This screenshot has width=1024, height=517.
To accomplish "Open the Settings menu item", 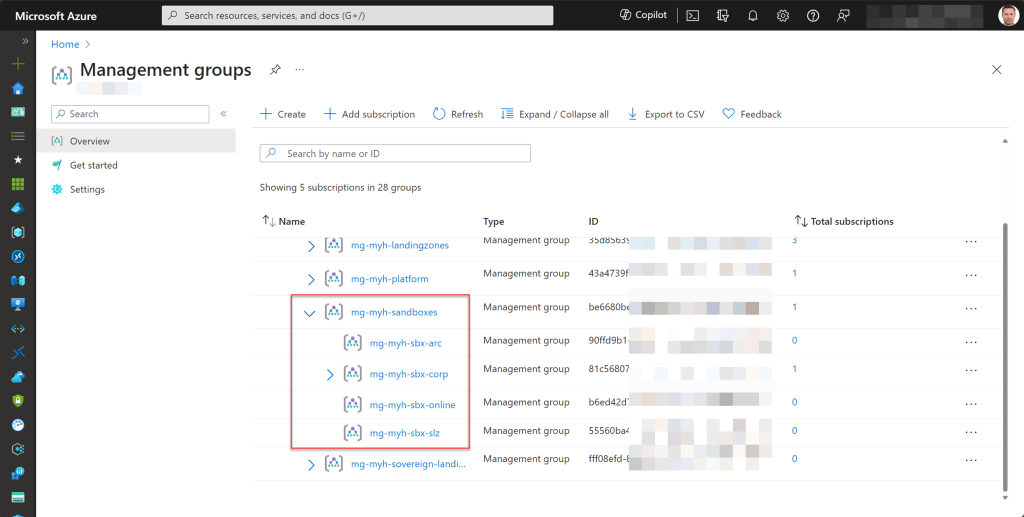I will [87, 189].
